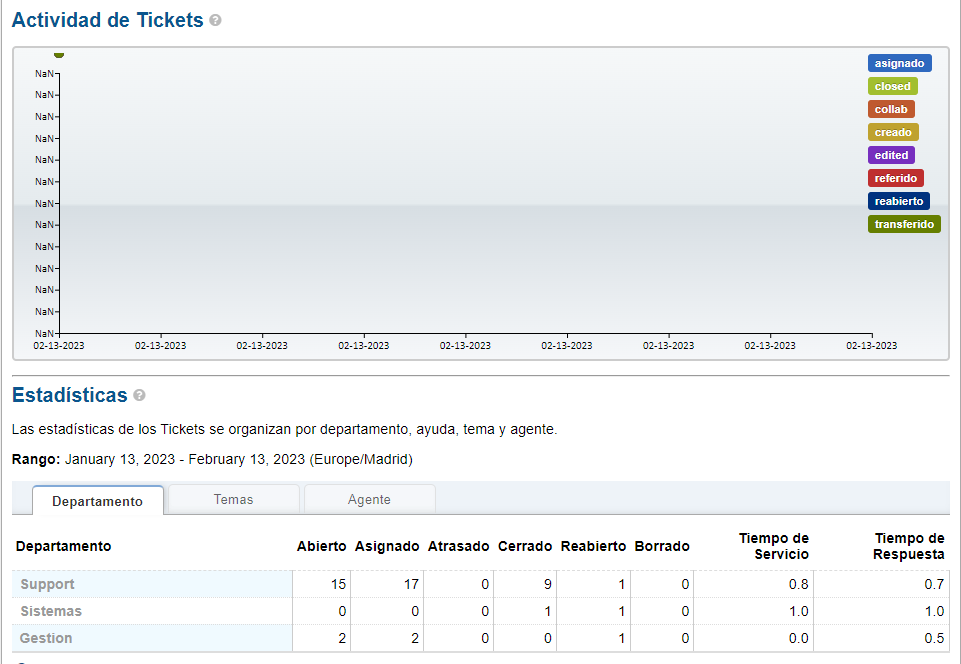Click the Abierto column header

point(321,546)
